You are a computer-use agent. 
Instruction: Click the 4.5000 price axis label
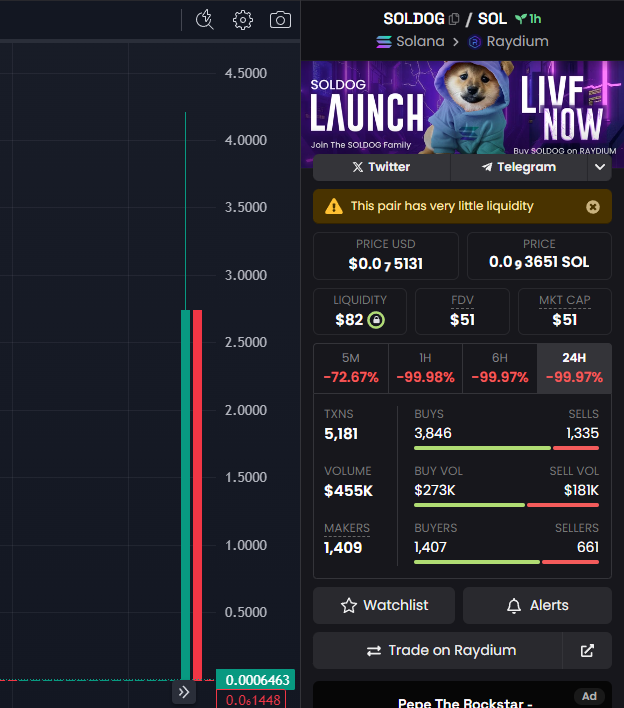click(246, 73)
